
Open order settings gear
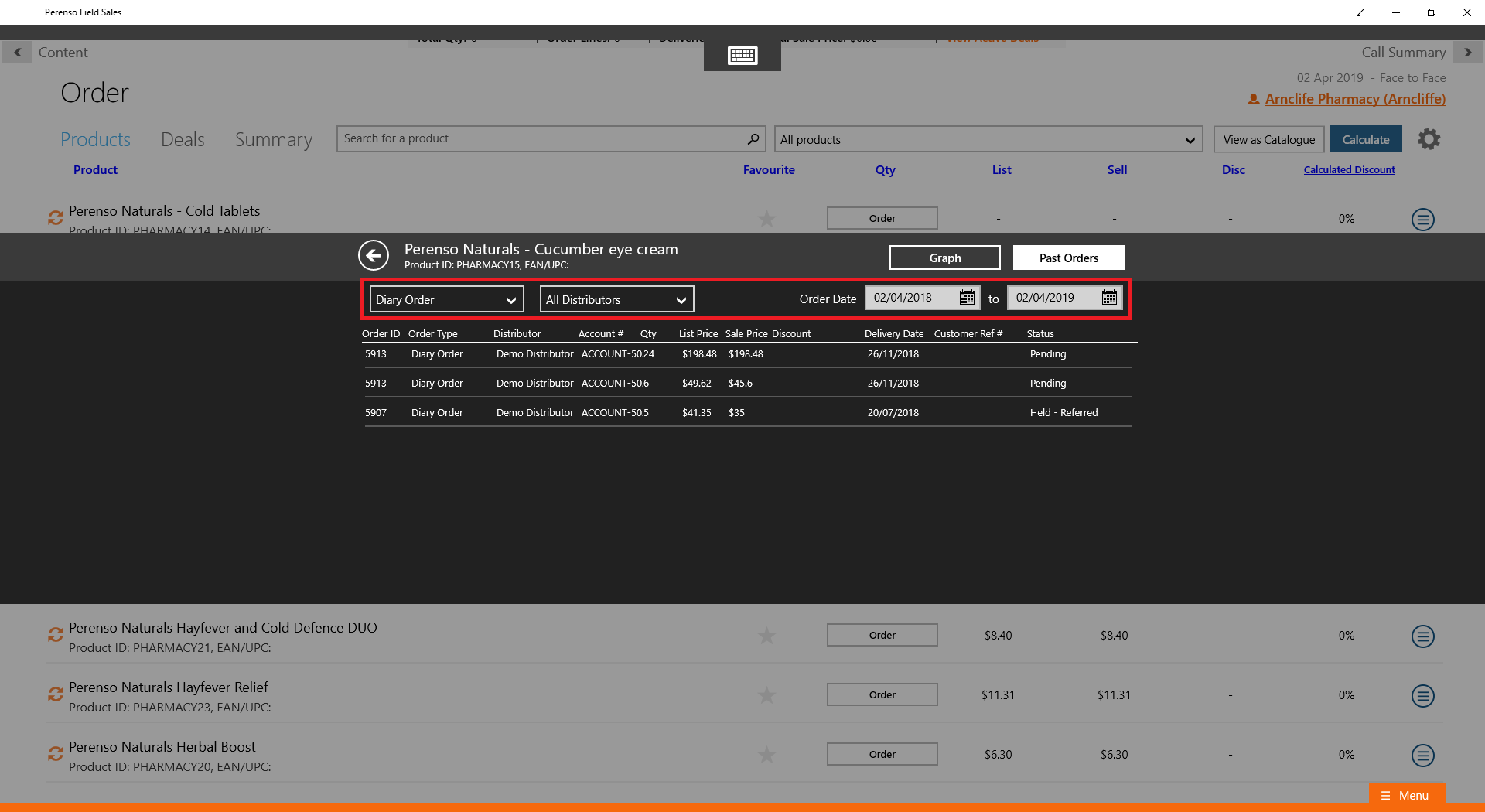point(1429,139)
